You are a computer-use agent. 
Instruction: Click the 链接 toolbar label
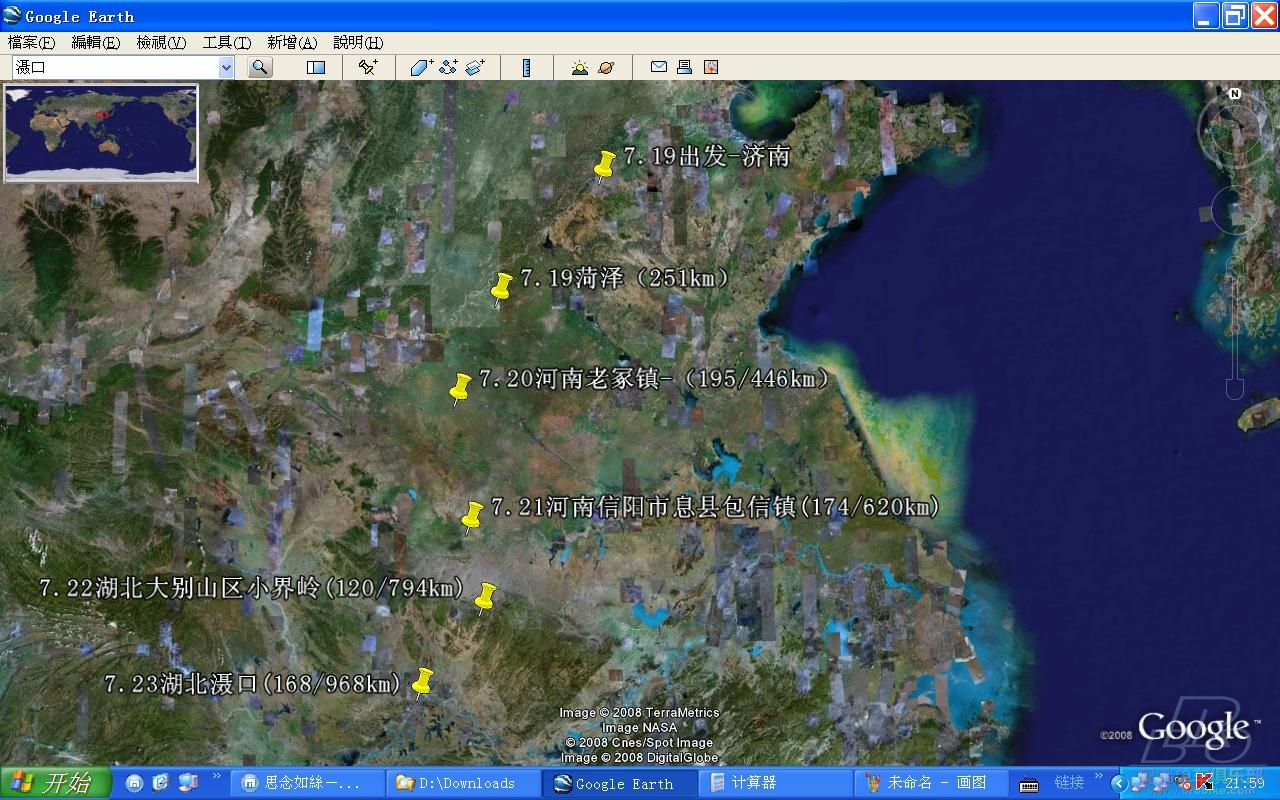tap(1069, 783)
